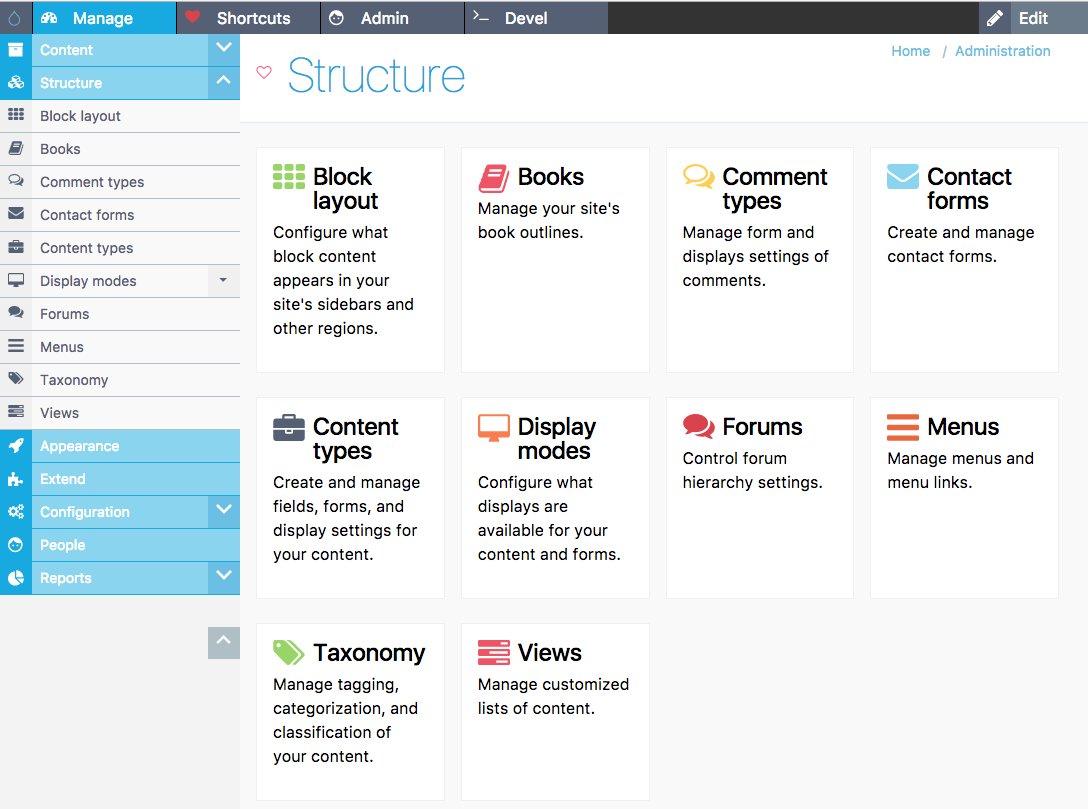This screenshot has width=1088, height=809.
Task: Click the Block layout grid icon
Action: tap(288, 176)
